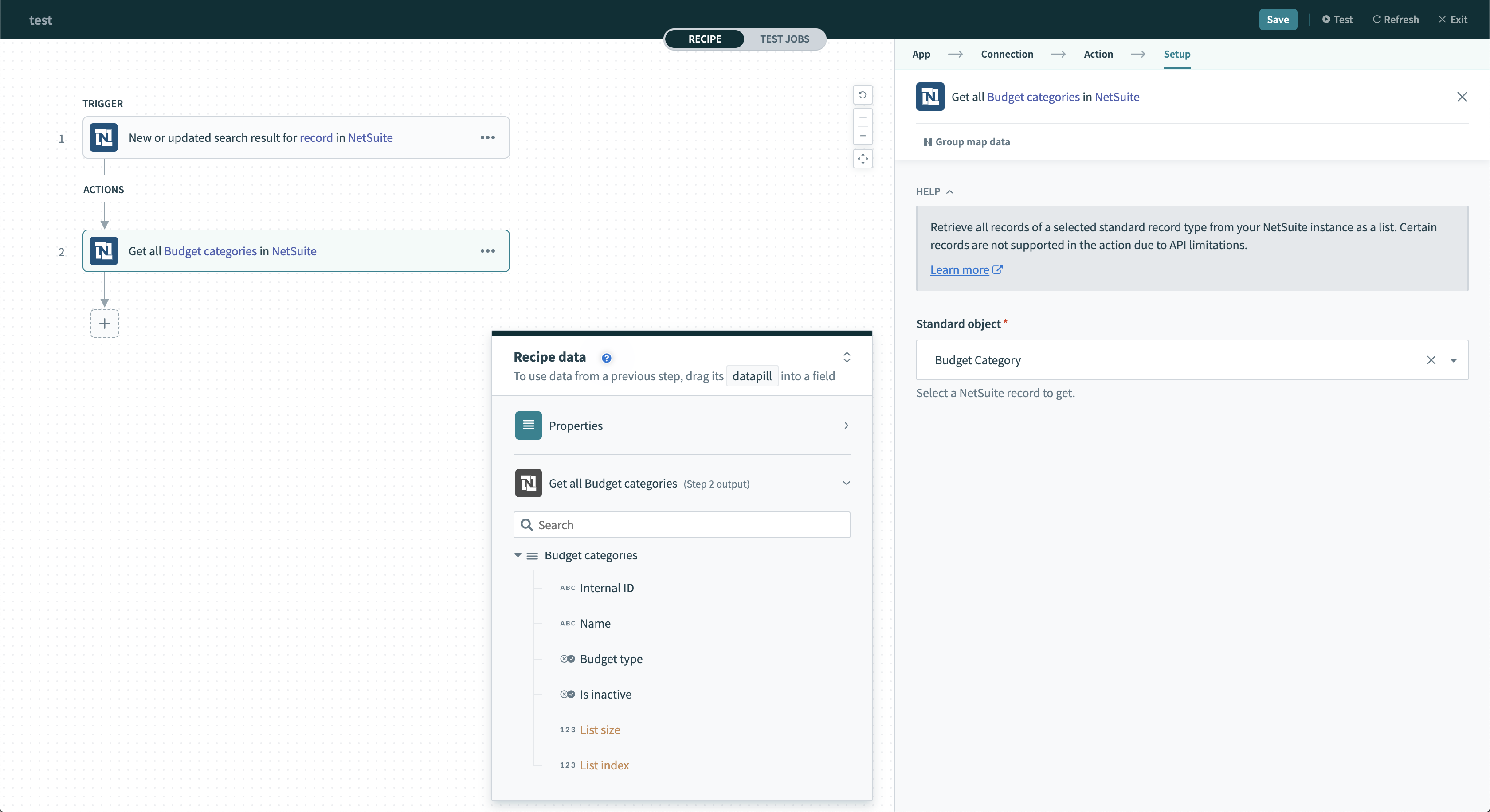
Task: Click the zoom in icon on canvas
Action: (863, 118)
